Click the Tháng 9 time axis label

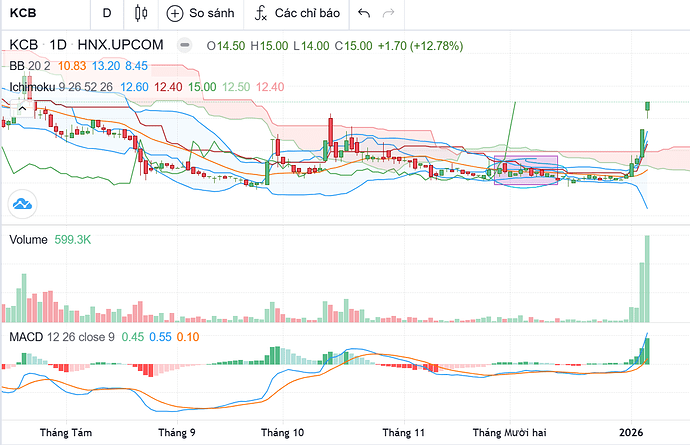176,433
